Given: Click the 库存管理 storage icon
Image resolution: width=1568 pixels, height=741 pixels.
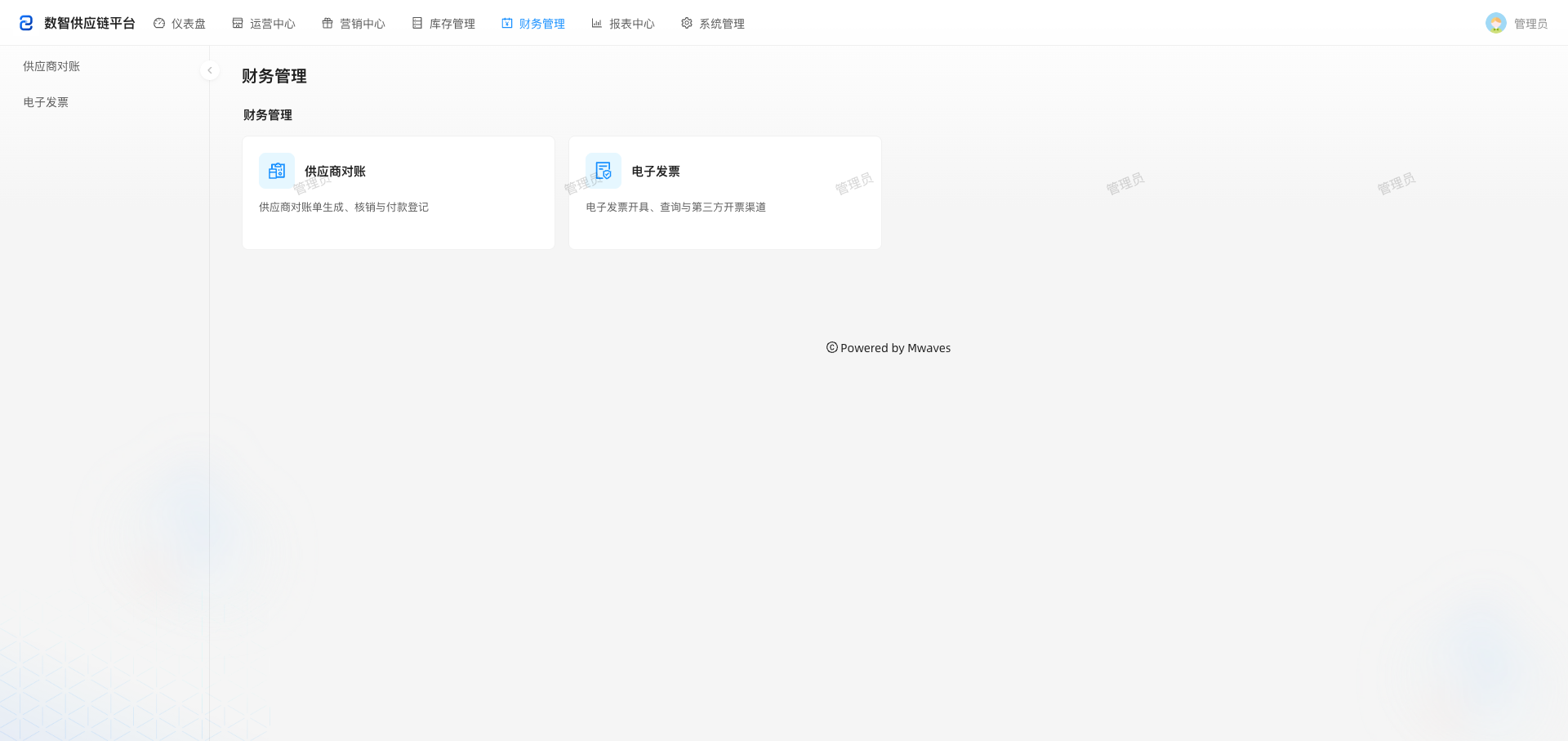Looking at the screenshot, I should [x=417, y=24].
